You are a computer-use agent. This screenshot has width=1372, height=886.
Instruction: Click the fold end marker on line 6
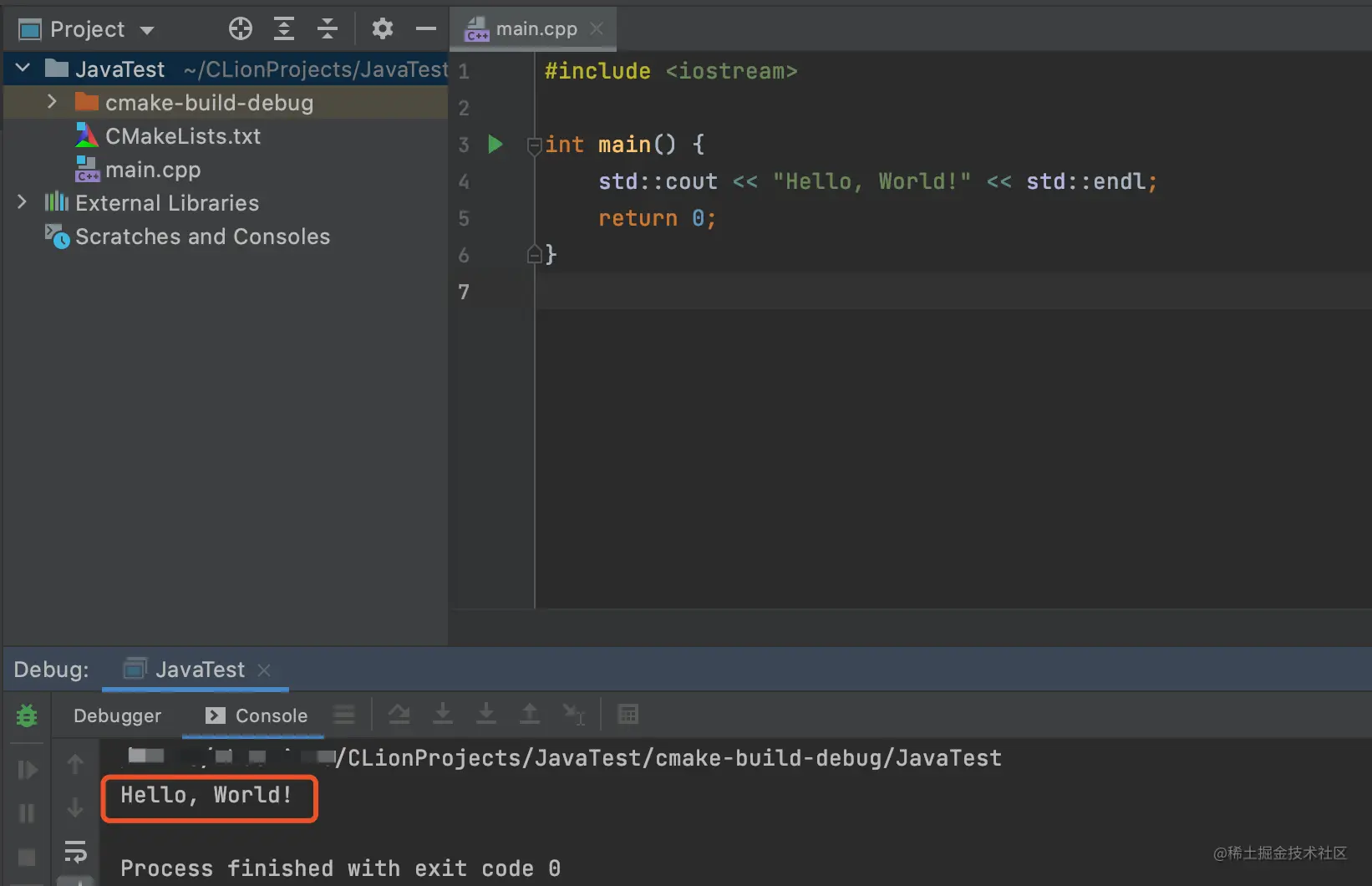[535, 254]
